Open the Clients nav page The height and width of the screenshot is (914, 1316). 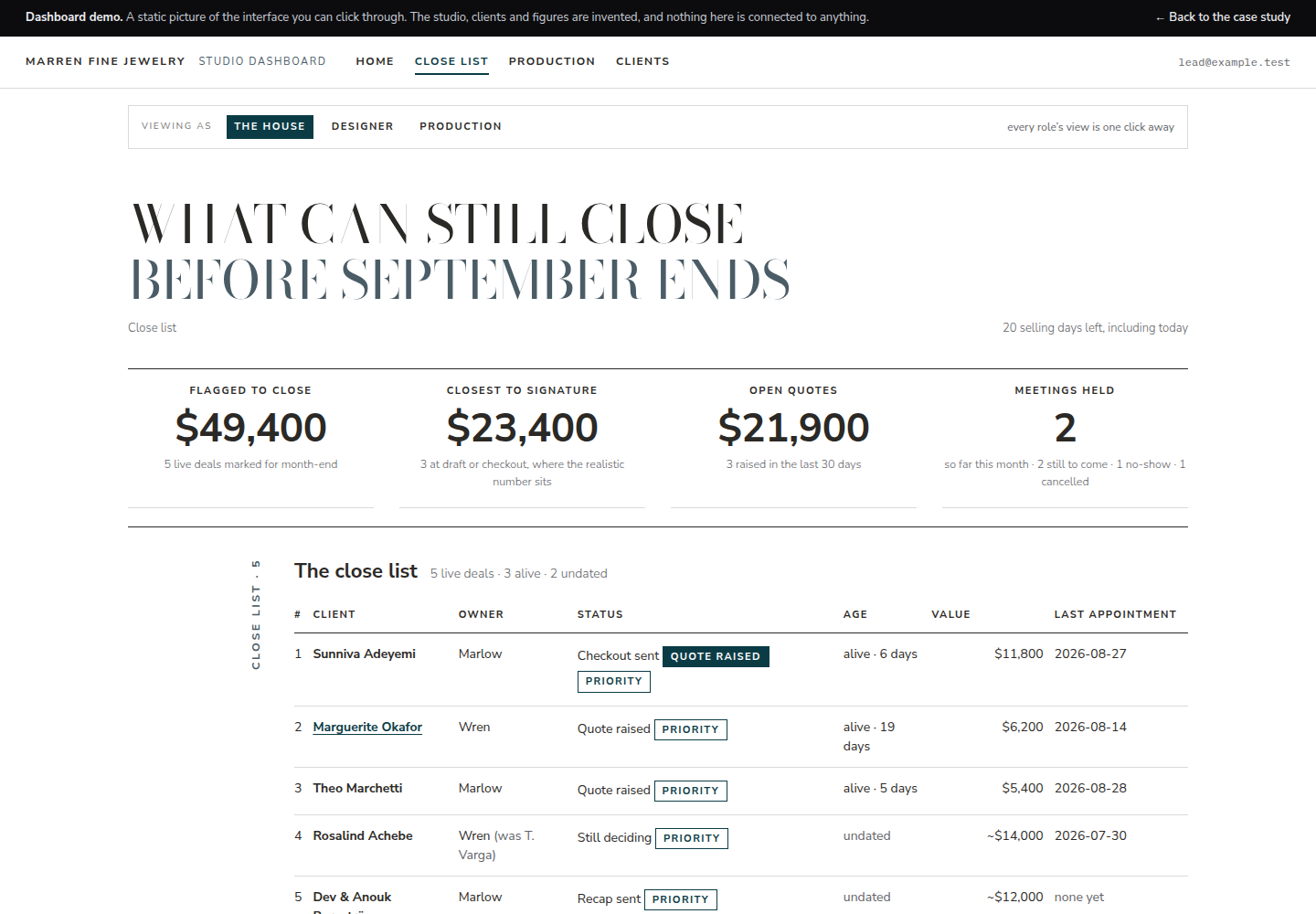pyautogui.click(x=642, y=61)
